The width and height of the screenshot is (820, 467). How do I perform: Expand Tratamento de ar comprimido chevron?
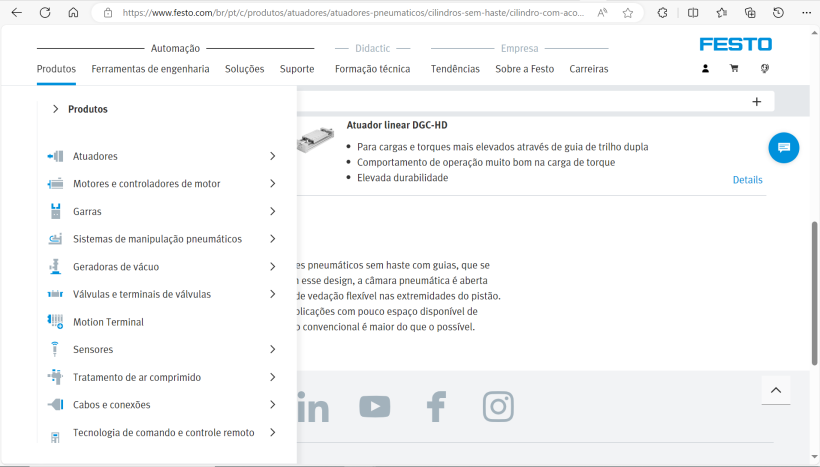(272, 377)
